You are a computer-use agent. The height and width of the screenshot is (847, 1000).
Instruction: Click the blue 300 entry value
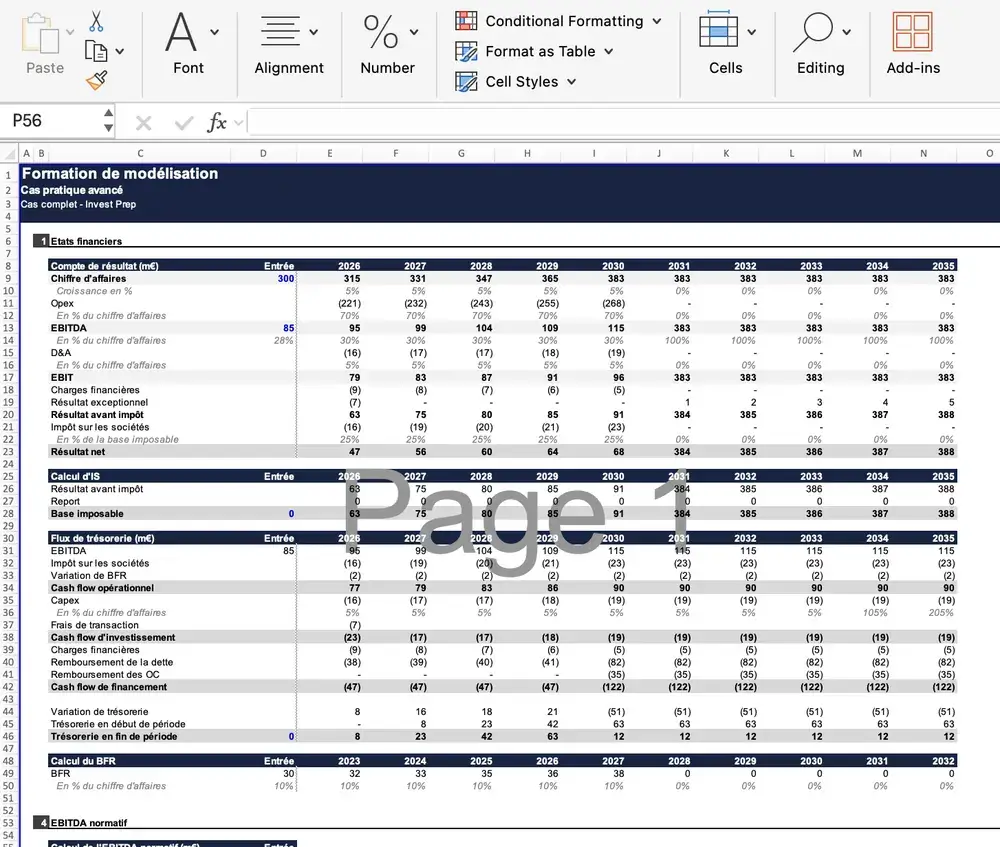286,279
